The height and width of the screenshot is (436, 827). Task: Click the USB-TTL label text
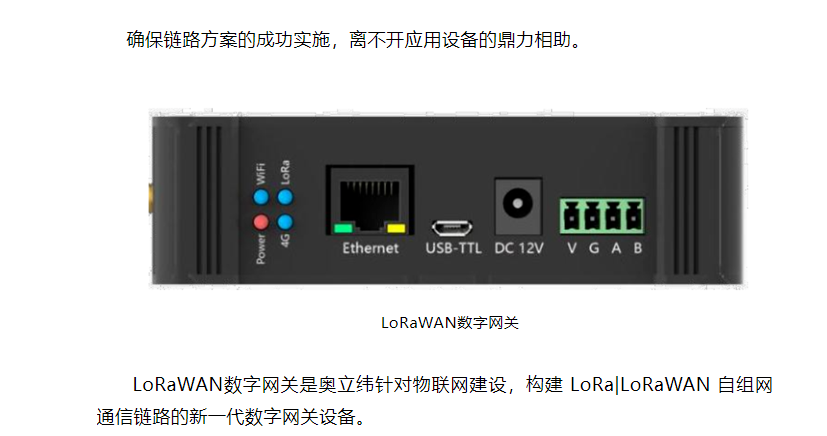454,248
